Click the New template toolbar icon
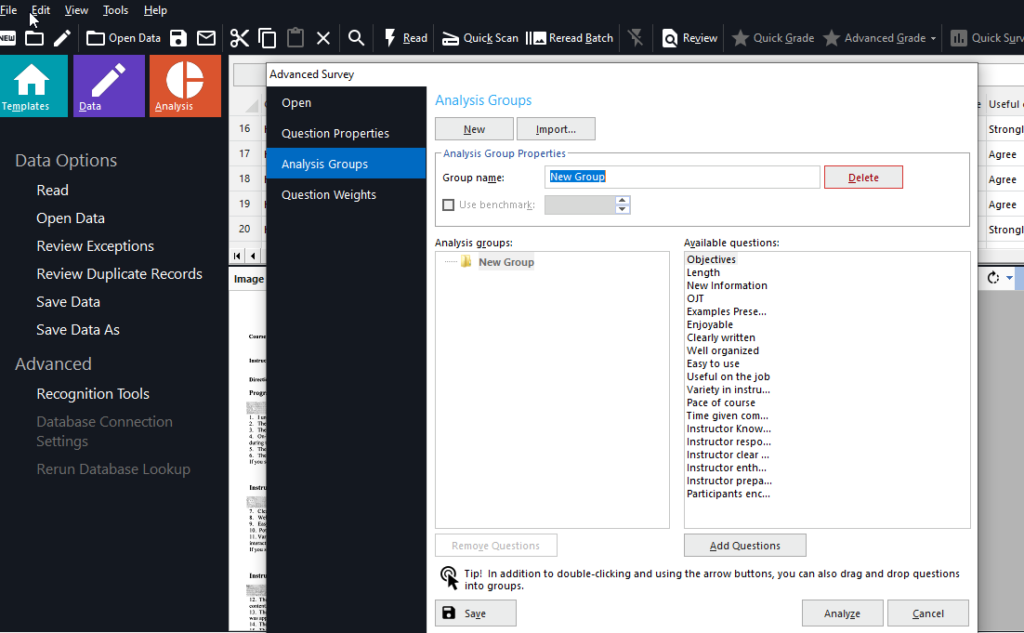This screenshot has height=633, width=1024. pyautogui.click(x=7, y=38)
